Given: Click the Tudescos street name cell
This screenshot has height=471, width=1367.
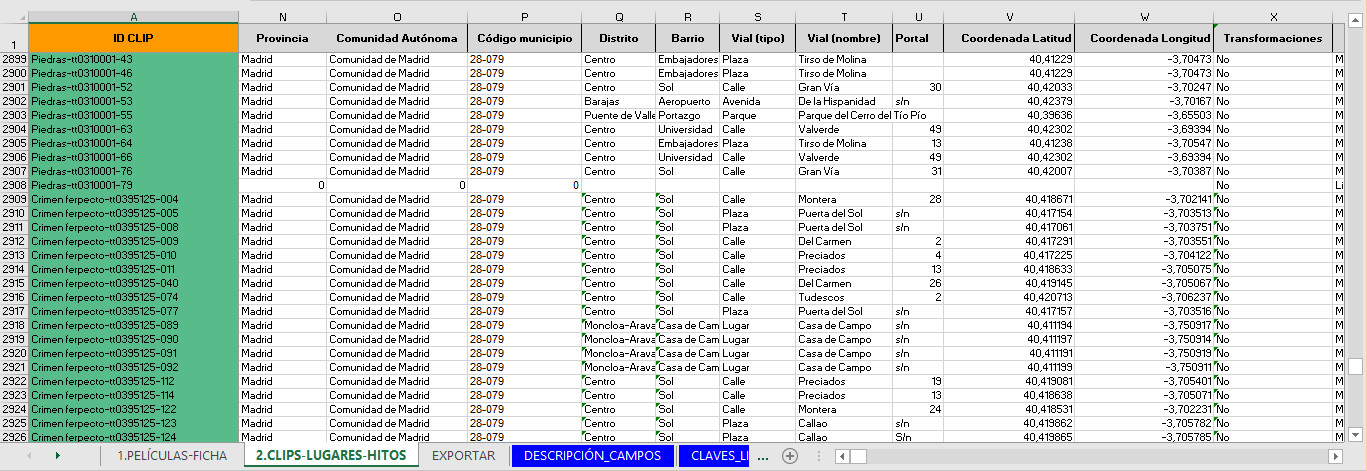Looking at the screenshot, I should click(x=844, y=297).
